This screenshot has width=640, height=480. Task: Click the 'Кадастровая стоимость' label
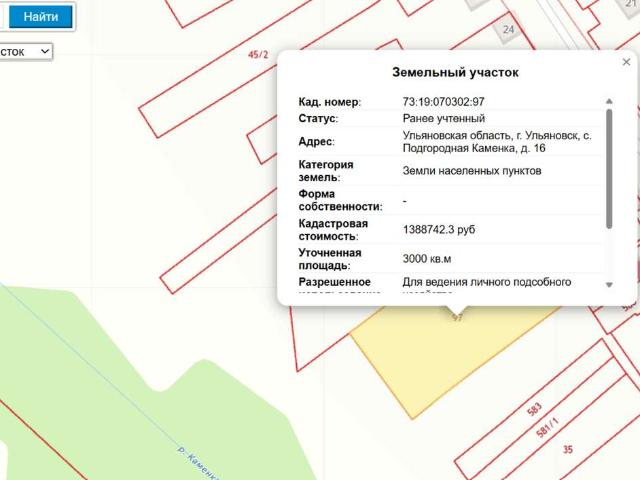[x=333, y=230]
